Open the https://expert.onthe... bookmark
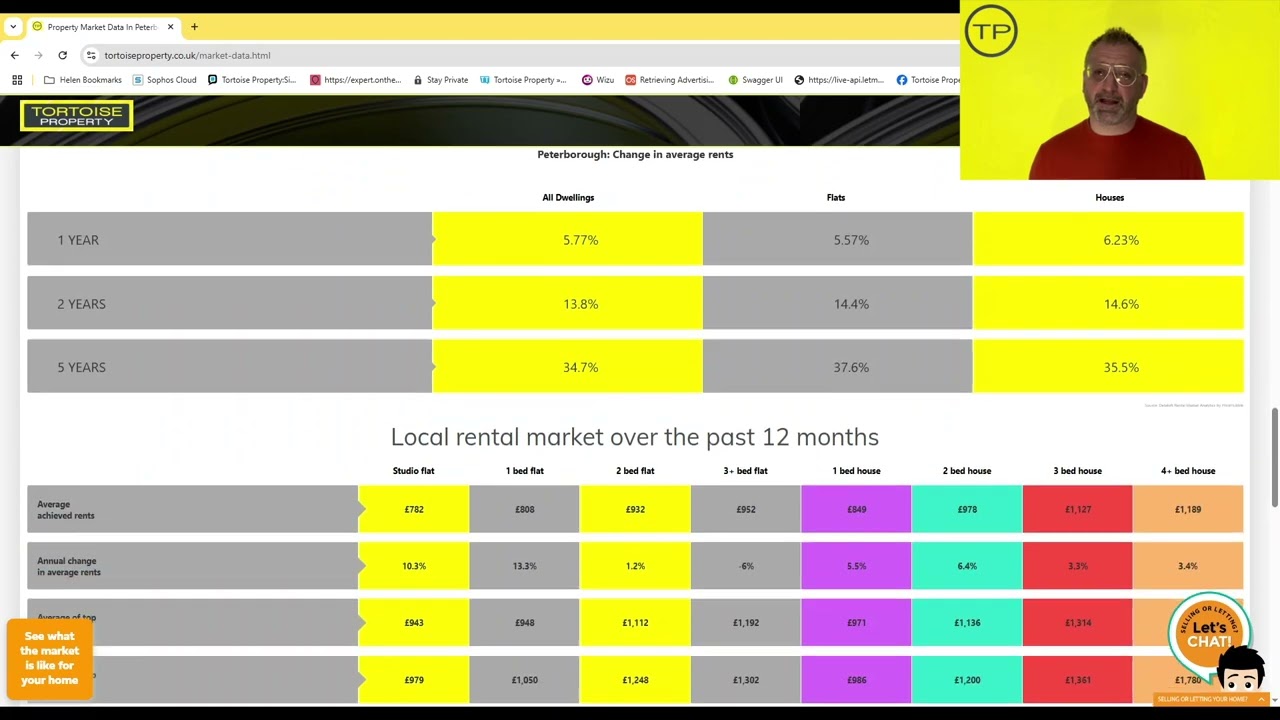This screenshot has width=1280, height=720. tap(356, 80)
